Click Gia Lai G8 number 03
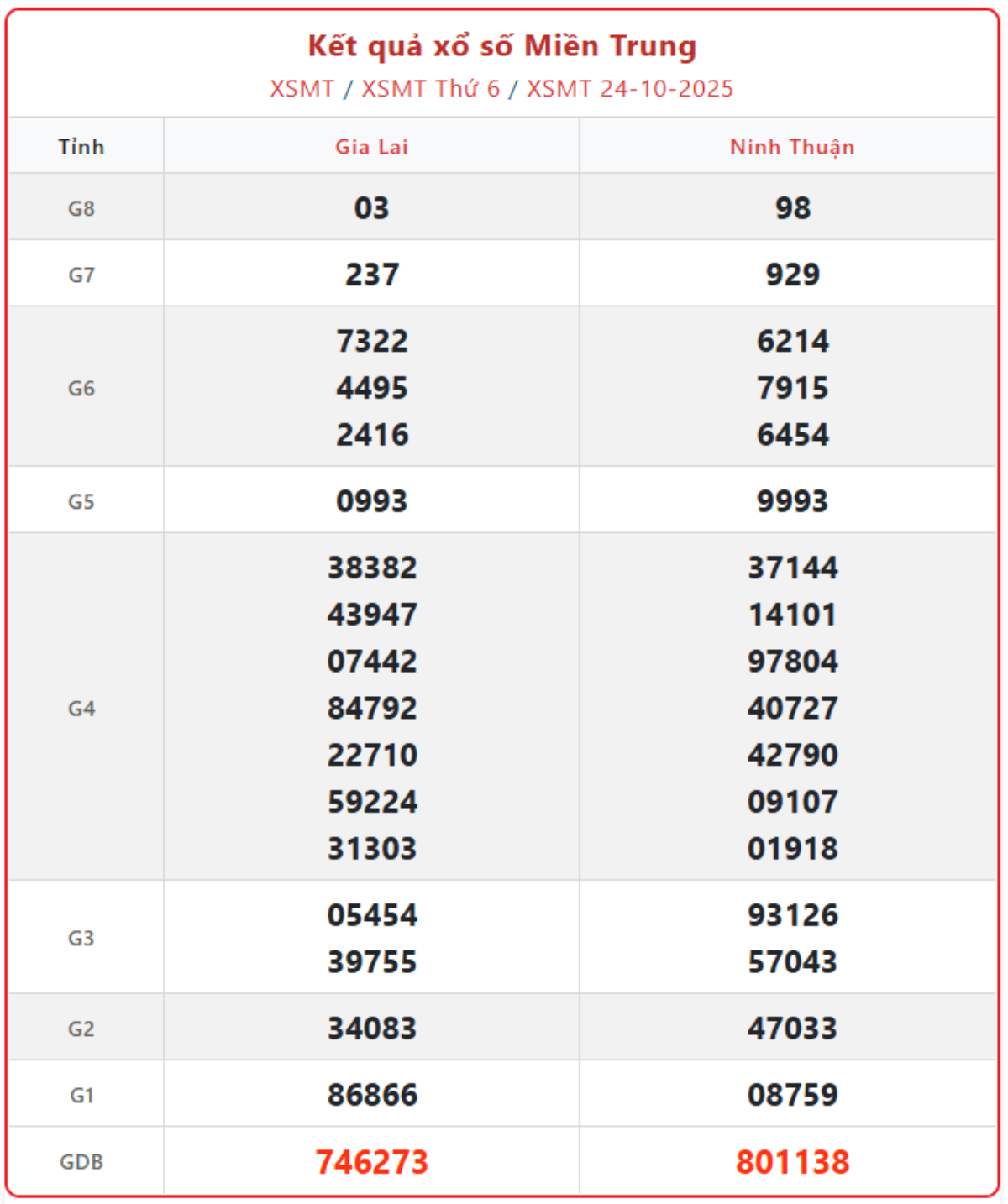The height and width of the screenshot is (1204, 1008). coord(371,208)
